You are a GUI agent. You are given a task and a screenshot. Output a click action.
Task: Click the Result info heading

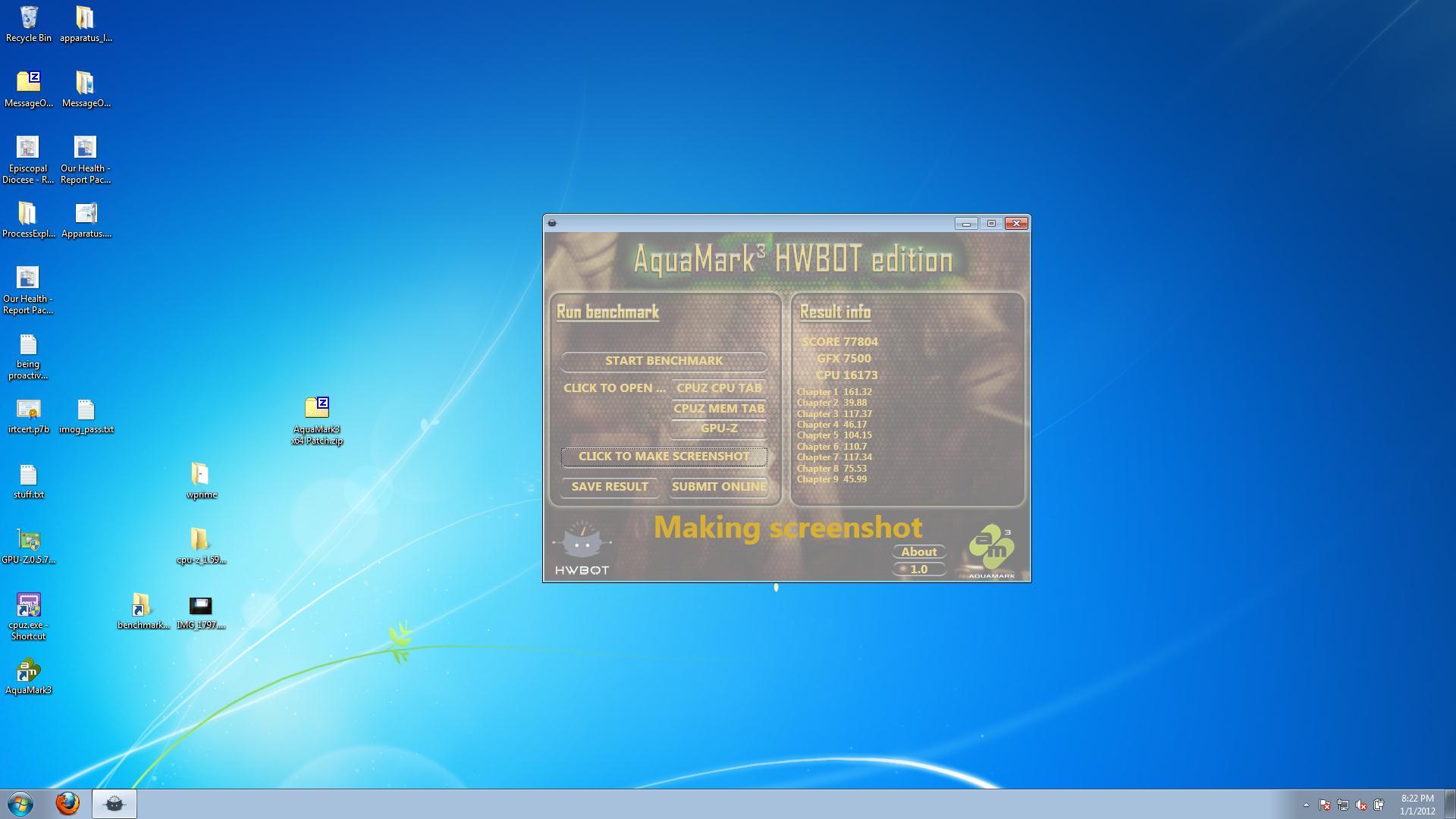tap(835, 312)
